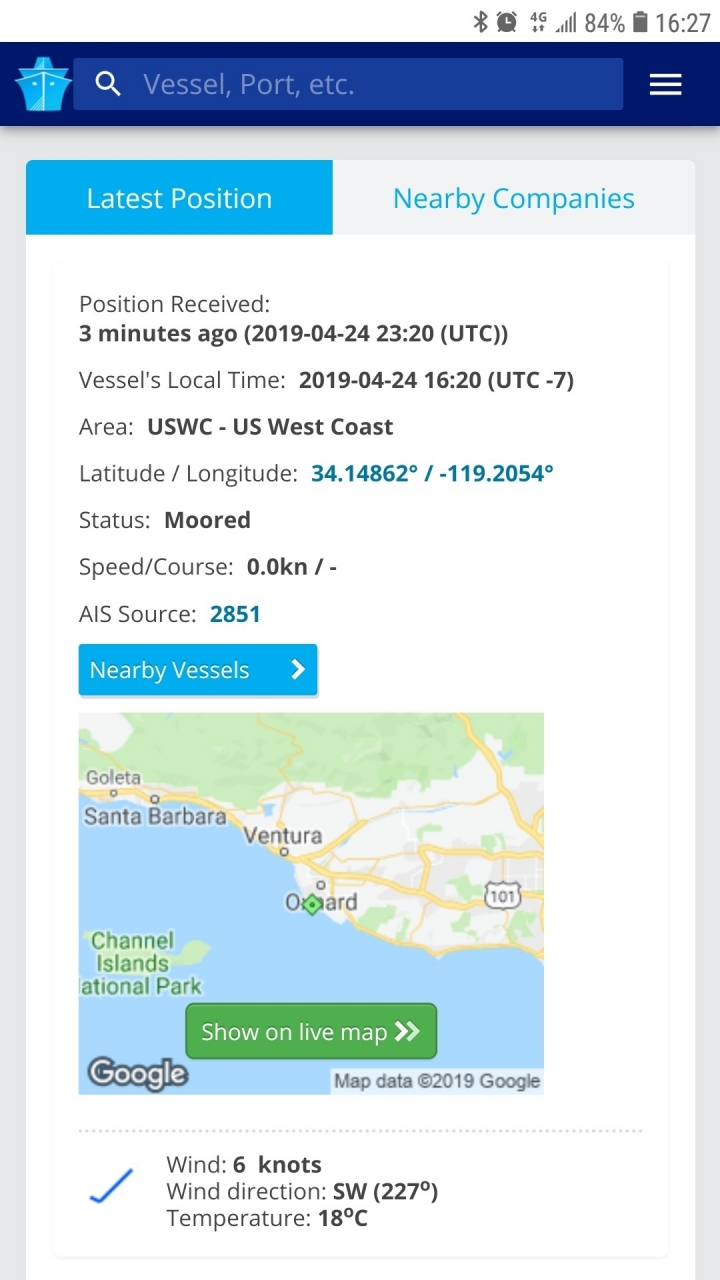Open AIS Source 2851 link
The height and width of the screenshot is (1280, 720).
235,614
